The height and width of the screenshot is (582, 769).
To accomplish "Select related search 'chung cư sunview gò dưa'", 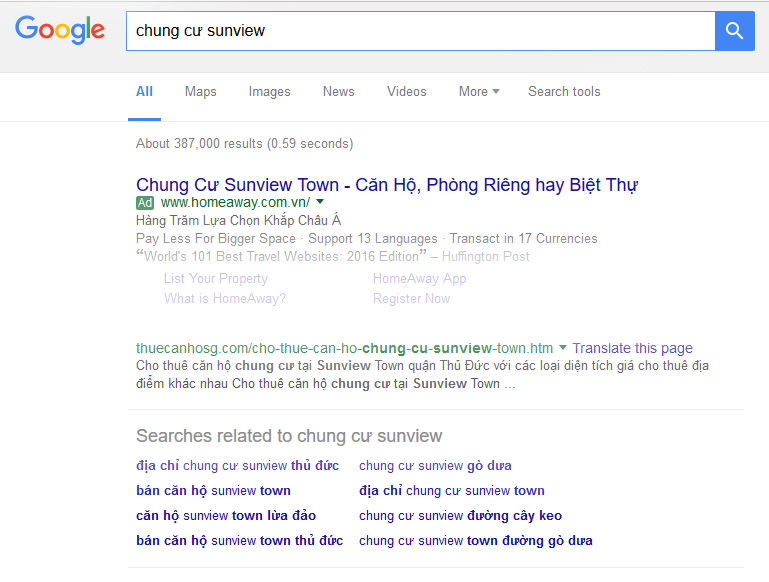I will [435, 466].
